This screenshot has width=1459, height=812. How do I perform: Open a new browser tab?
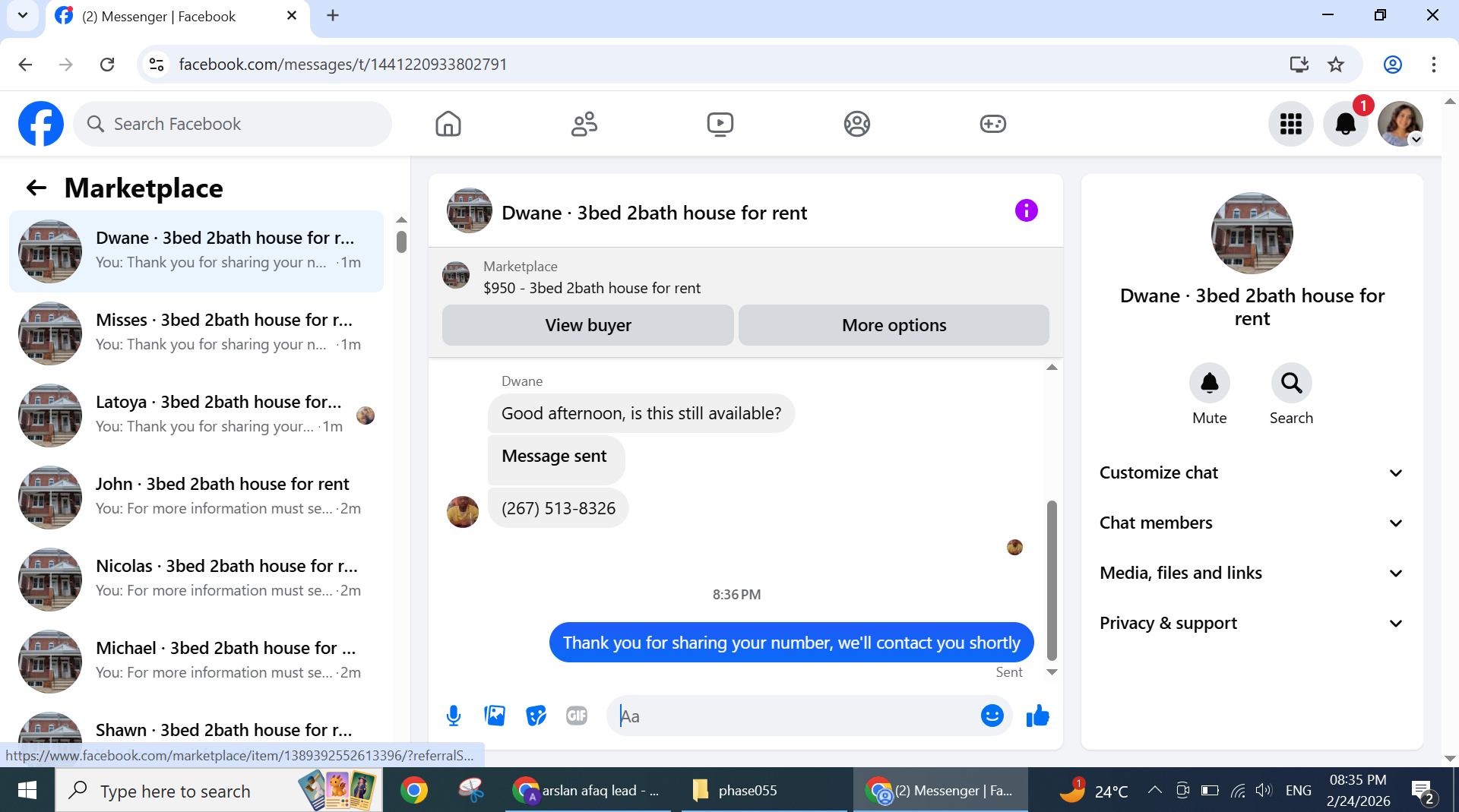point(333,16)
